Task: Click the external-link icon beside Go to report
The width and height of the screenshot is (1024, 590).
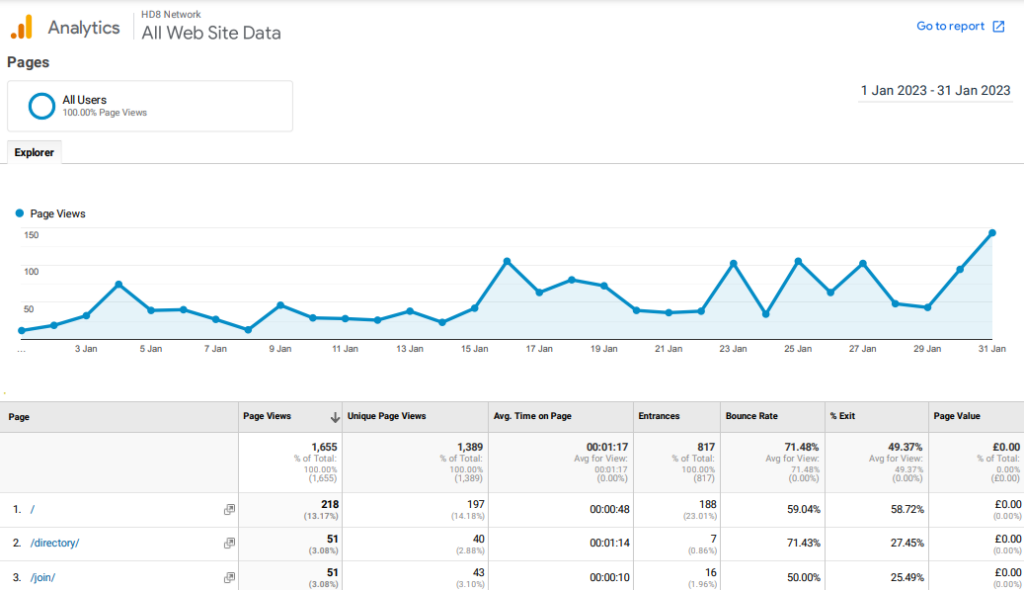Action: (x=997, y=26)
